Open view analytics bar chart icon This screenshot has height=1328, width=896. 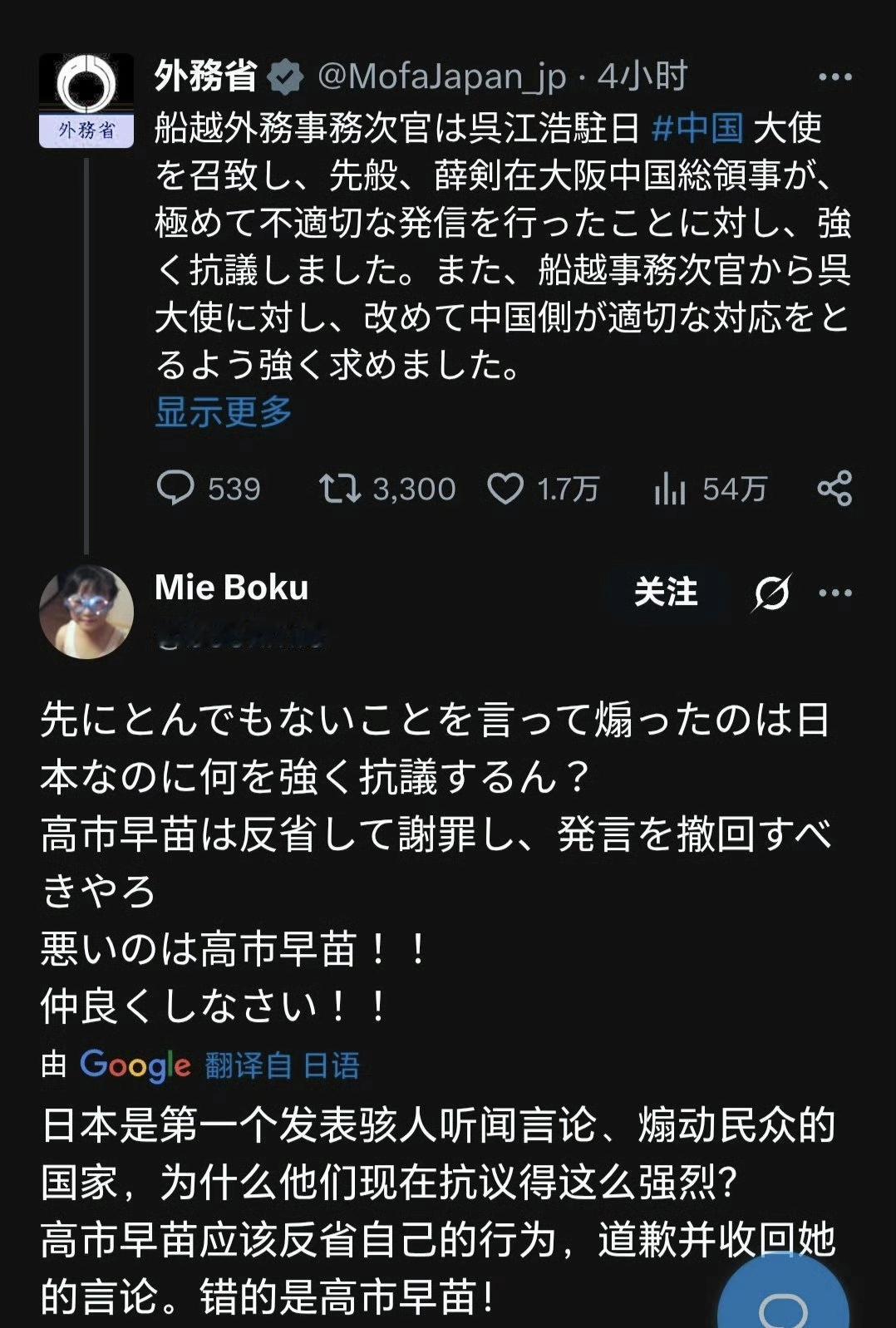(669, 489)
